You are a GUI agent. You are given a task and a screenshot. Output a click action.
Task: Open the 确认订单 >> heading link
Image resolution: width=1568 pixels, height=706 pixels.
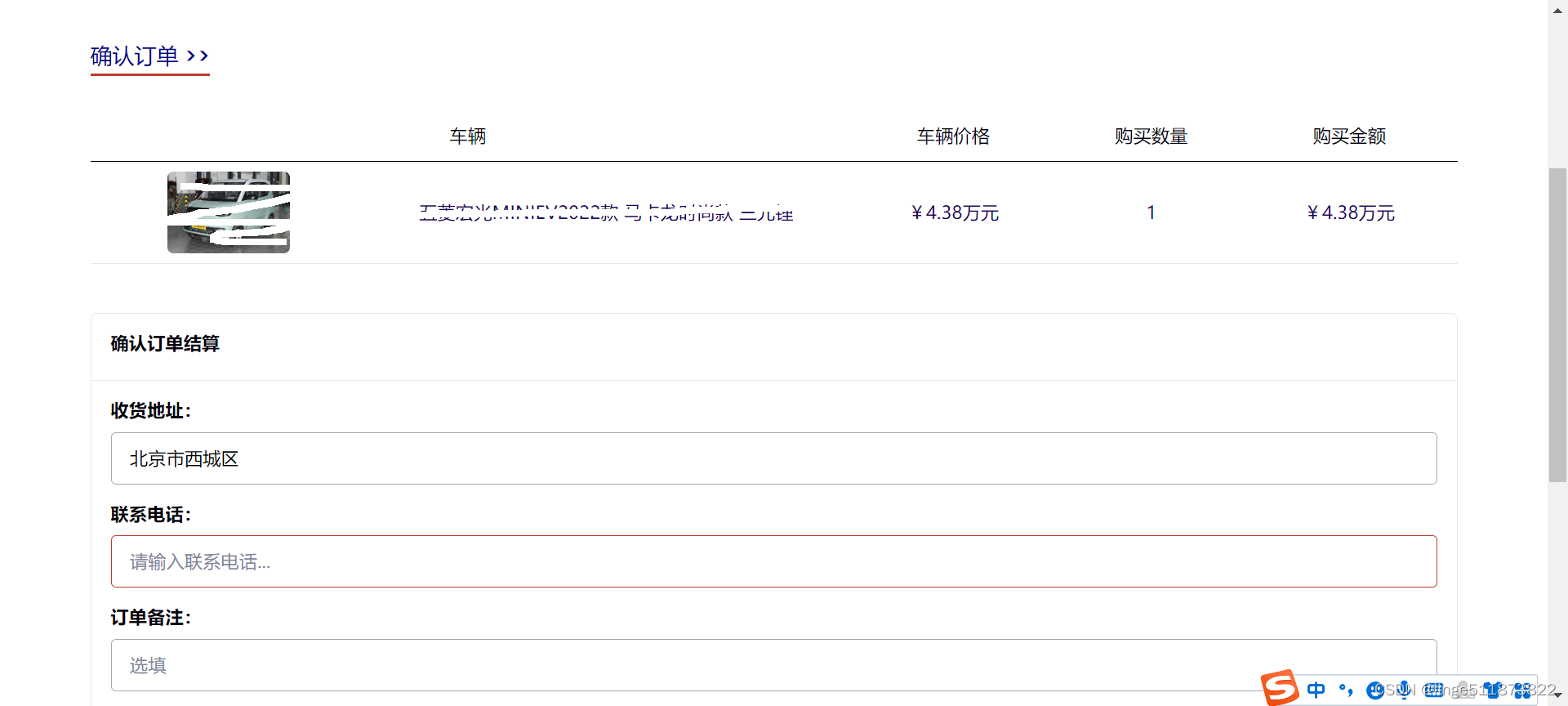click(149, 56)
